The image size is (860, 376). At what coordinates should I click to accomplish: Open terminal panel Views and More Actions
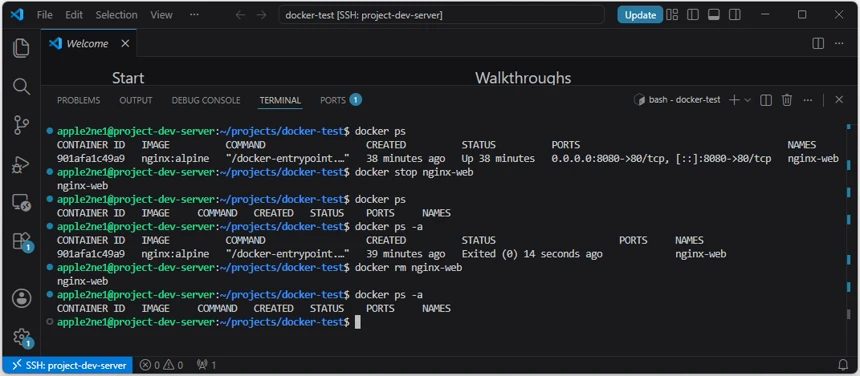pyautogui.click(x=807, y=100)
